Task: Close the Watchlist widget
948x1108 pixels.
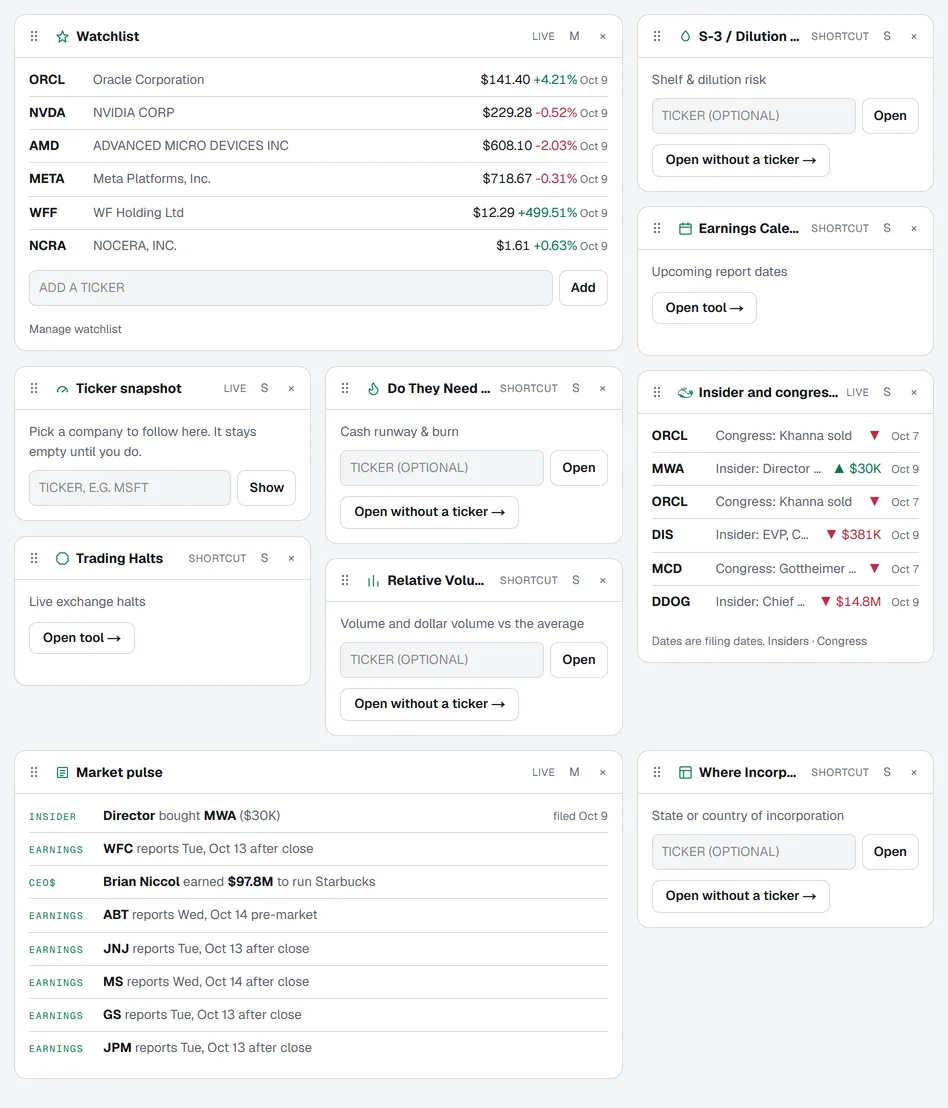Action: click(603, 37)
